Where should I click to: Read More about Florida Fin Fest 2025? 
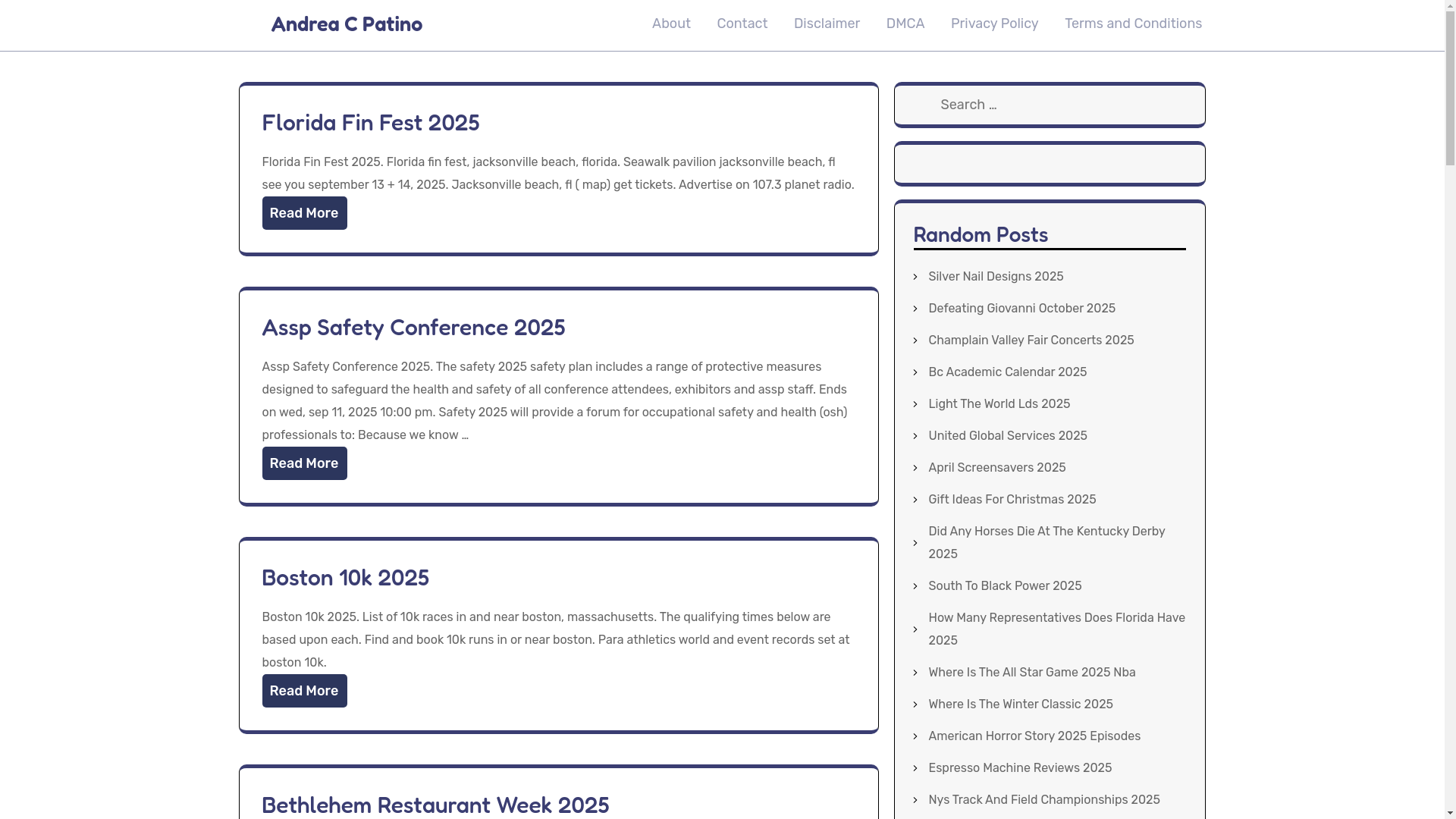(304, 213)
